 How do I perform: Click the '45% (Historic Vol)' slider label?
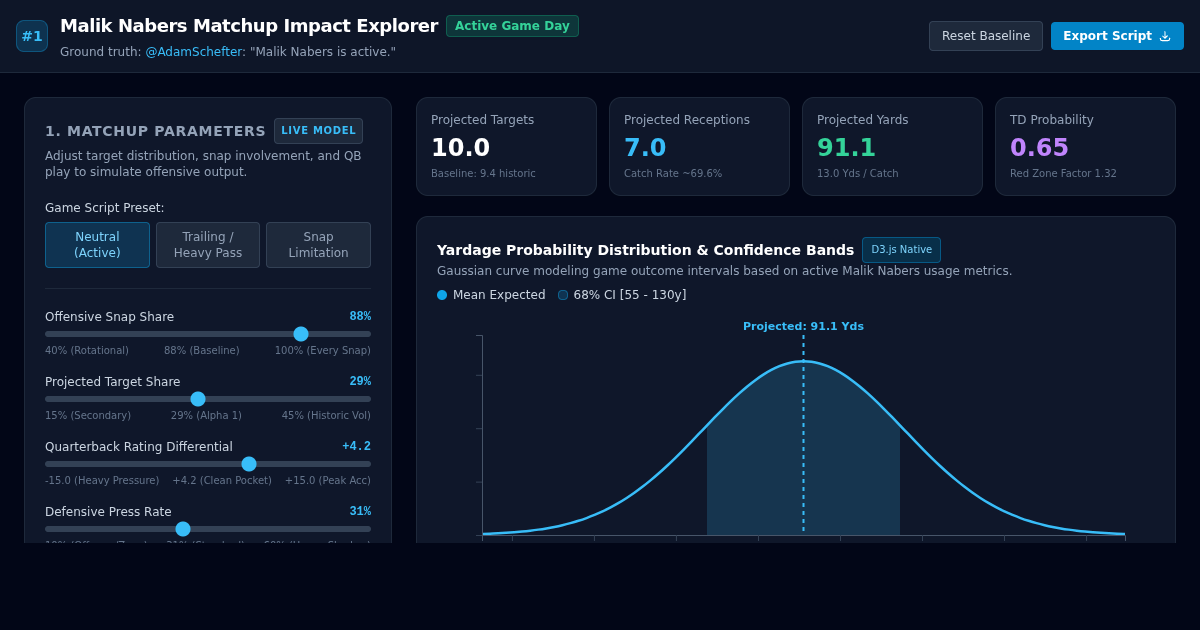(x=326, y=416)
